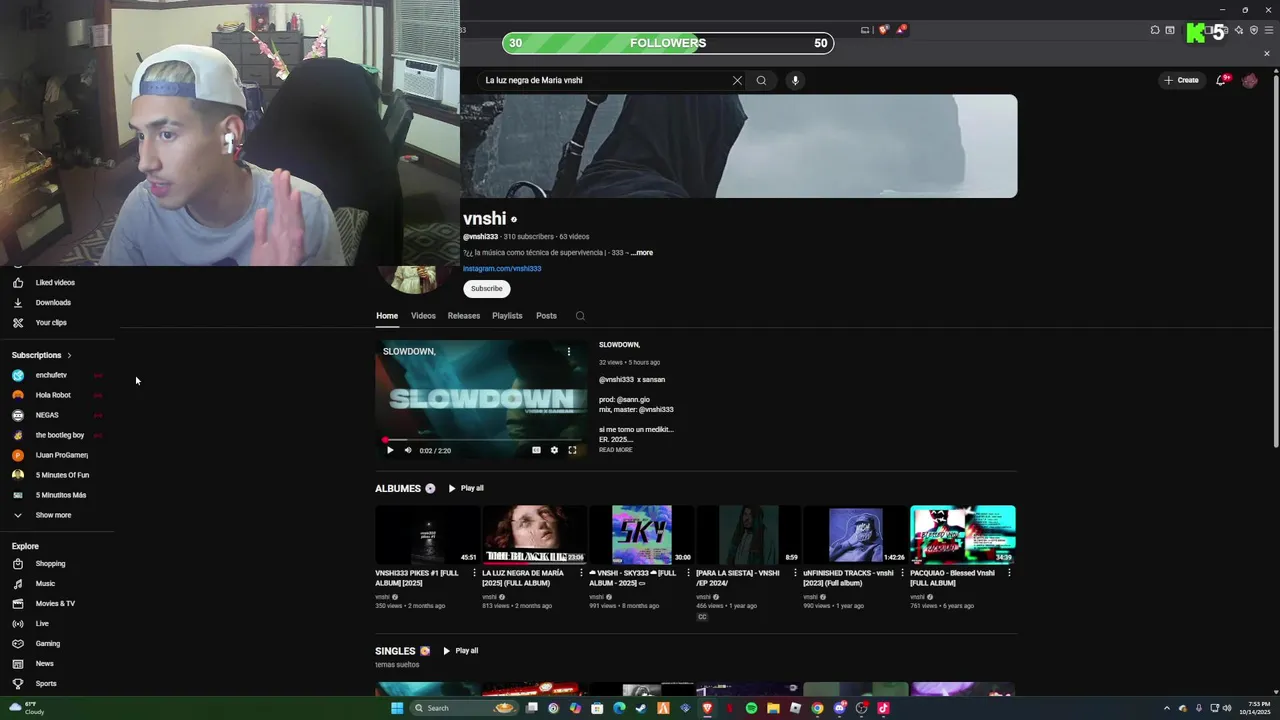Open browser extensions puzzle icon

(1155, 30)
